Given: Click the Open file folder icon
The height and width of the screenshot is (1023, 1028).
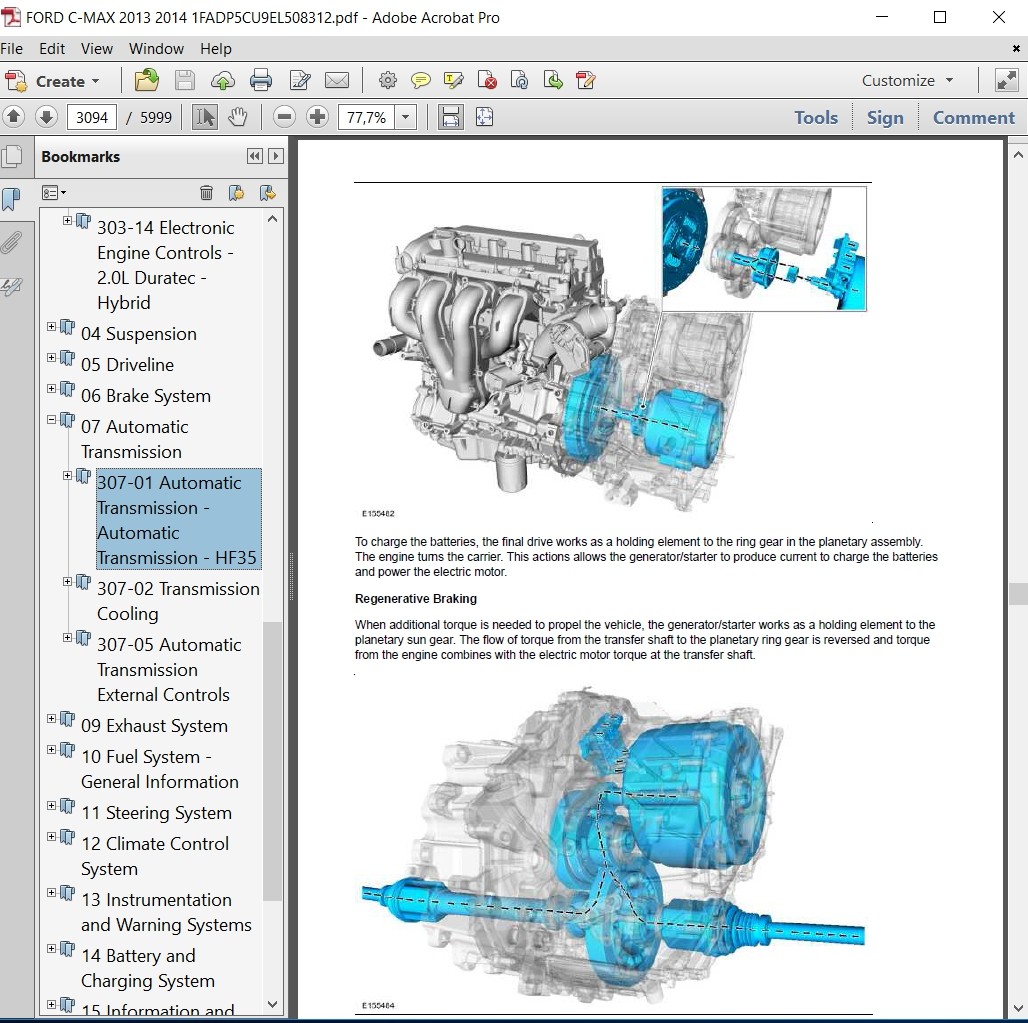Looking at the screenshot, I should [146, 81].
